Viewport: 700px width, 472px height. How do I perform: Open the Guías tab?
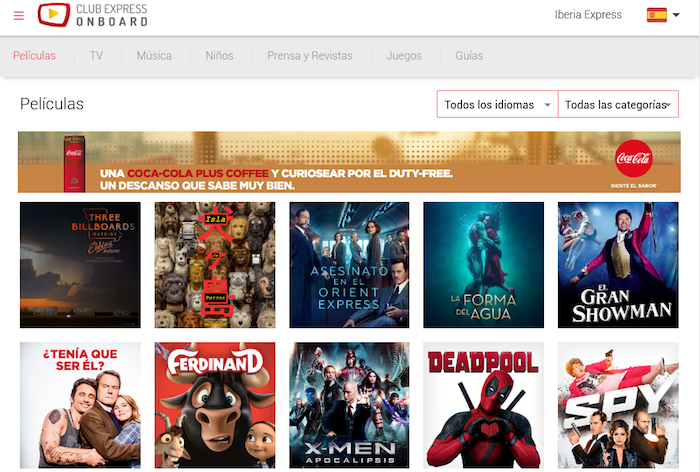coord(469,56)
